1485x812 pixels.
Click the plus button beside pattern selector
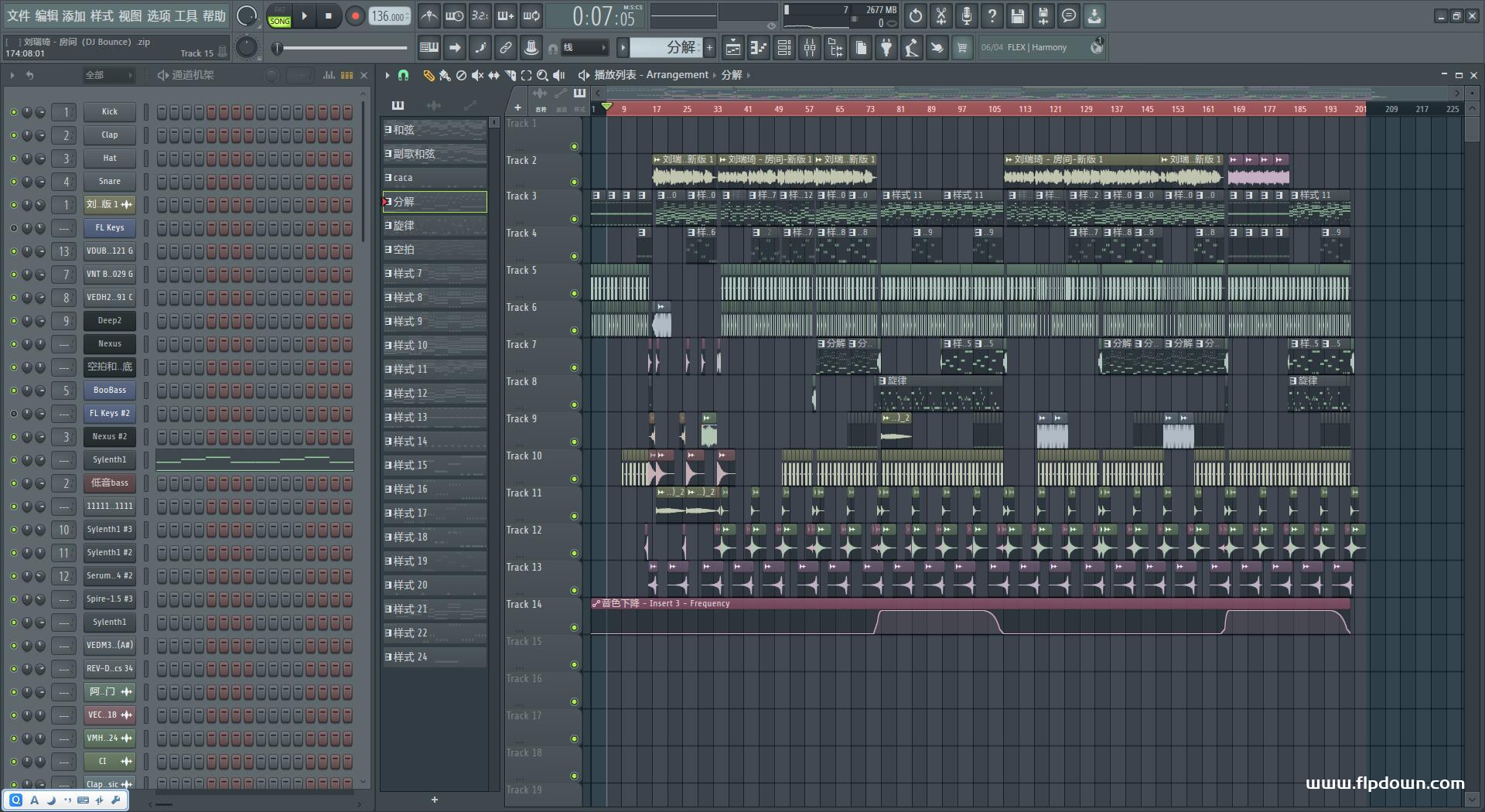tap(709, 48)
